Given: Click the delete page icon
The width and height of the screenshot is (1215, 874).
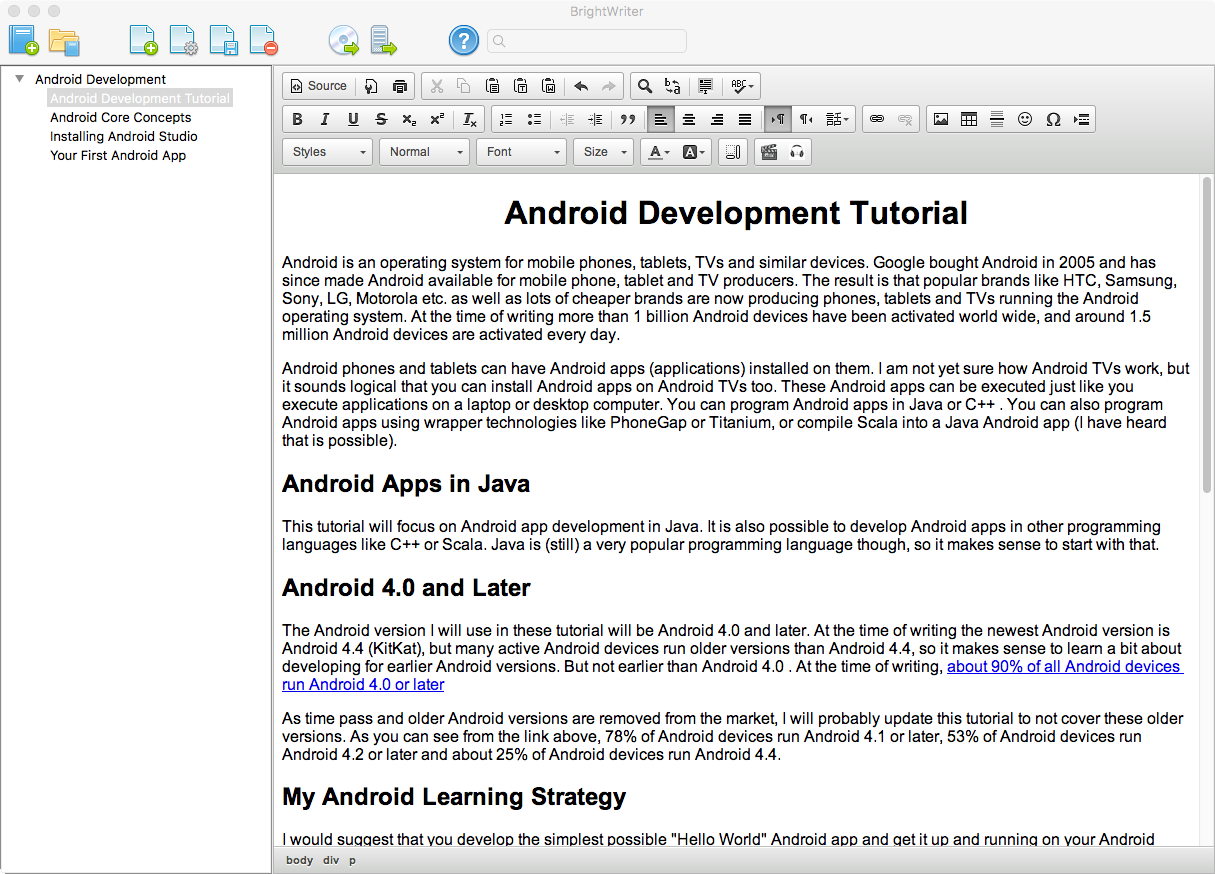Looking at the screenshot, I should click(x=263, y=41).
